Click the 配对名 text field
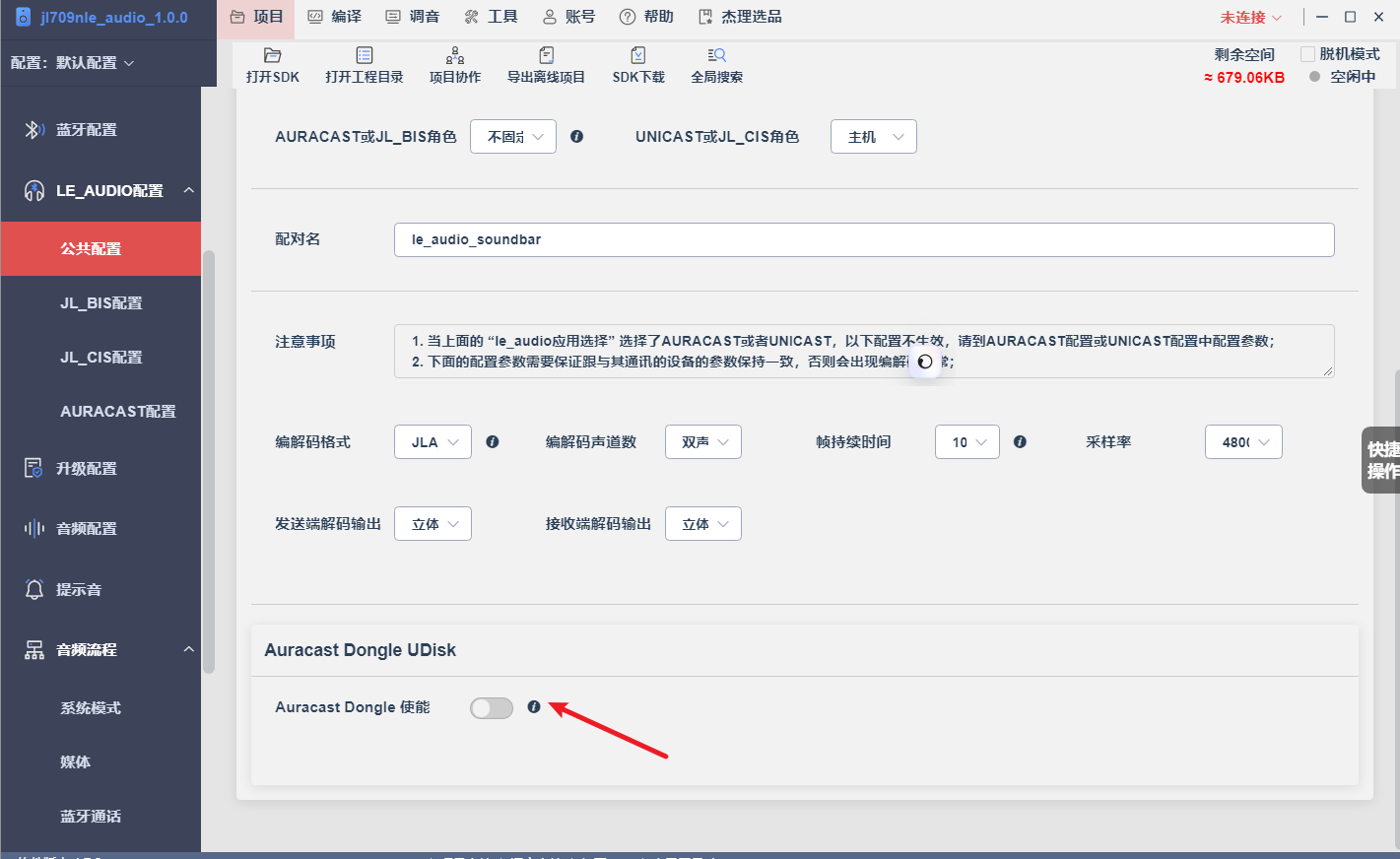The height and width of the screenshot is (859, 1400). [864, 239]
